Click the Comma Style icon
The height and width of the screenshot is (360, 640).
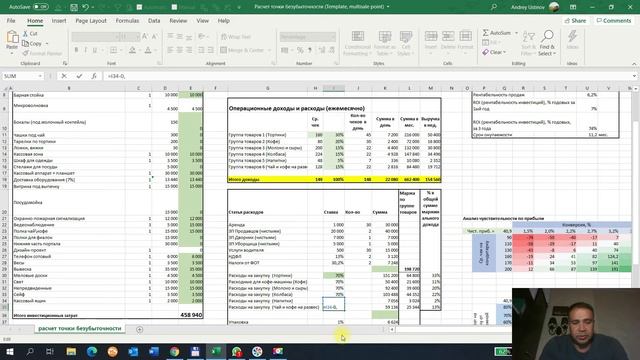[310, 50]
